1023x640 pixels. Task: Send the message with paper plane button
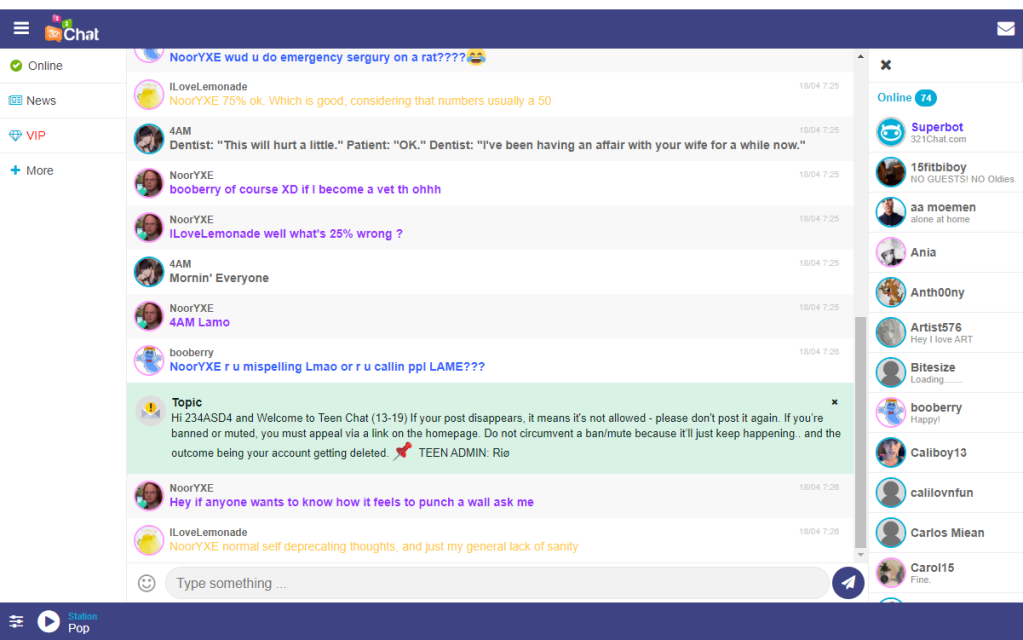tap(848, 583)
